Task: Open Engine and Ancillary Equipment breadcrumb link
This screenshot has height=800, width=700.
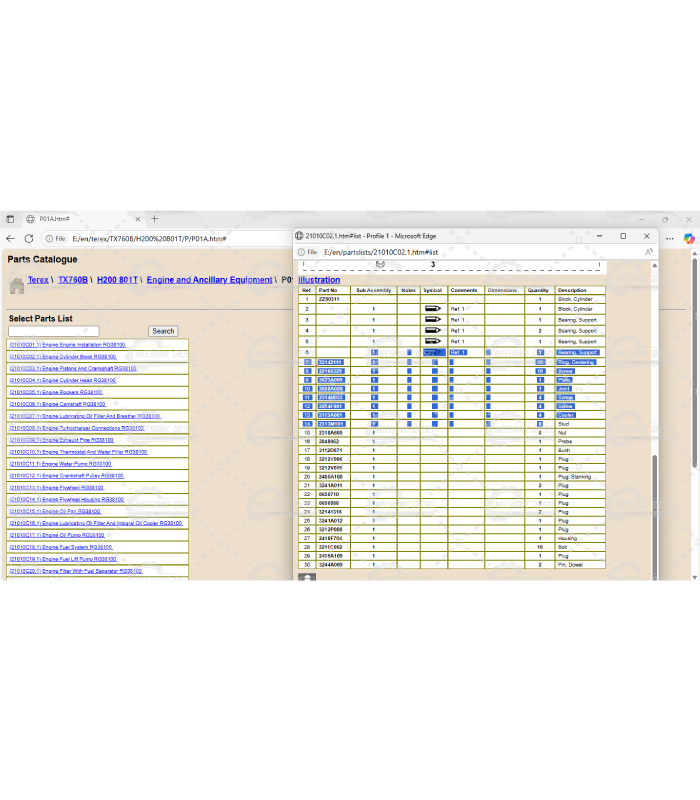Action: (x=209, y=280)
